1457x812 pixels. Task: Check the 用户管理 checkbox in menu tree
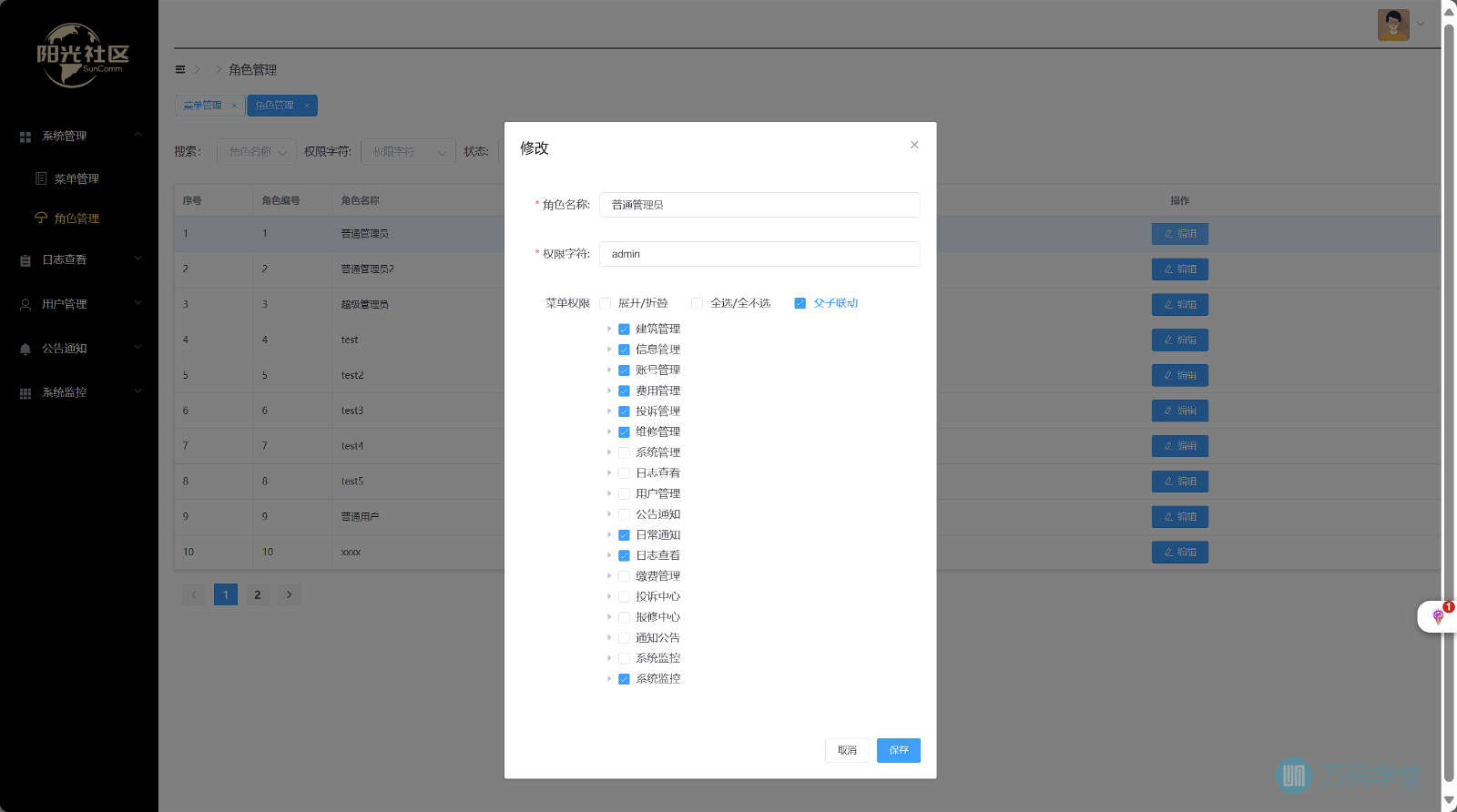point(624,494)
